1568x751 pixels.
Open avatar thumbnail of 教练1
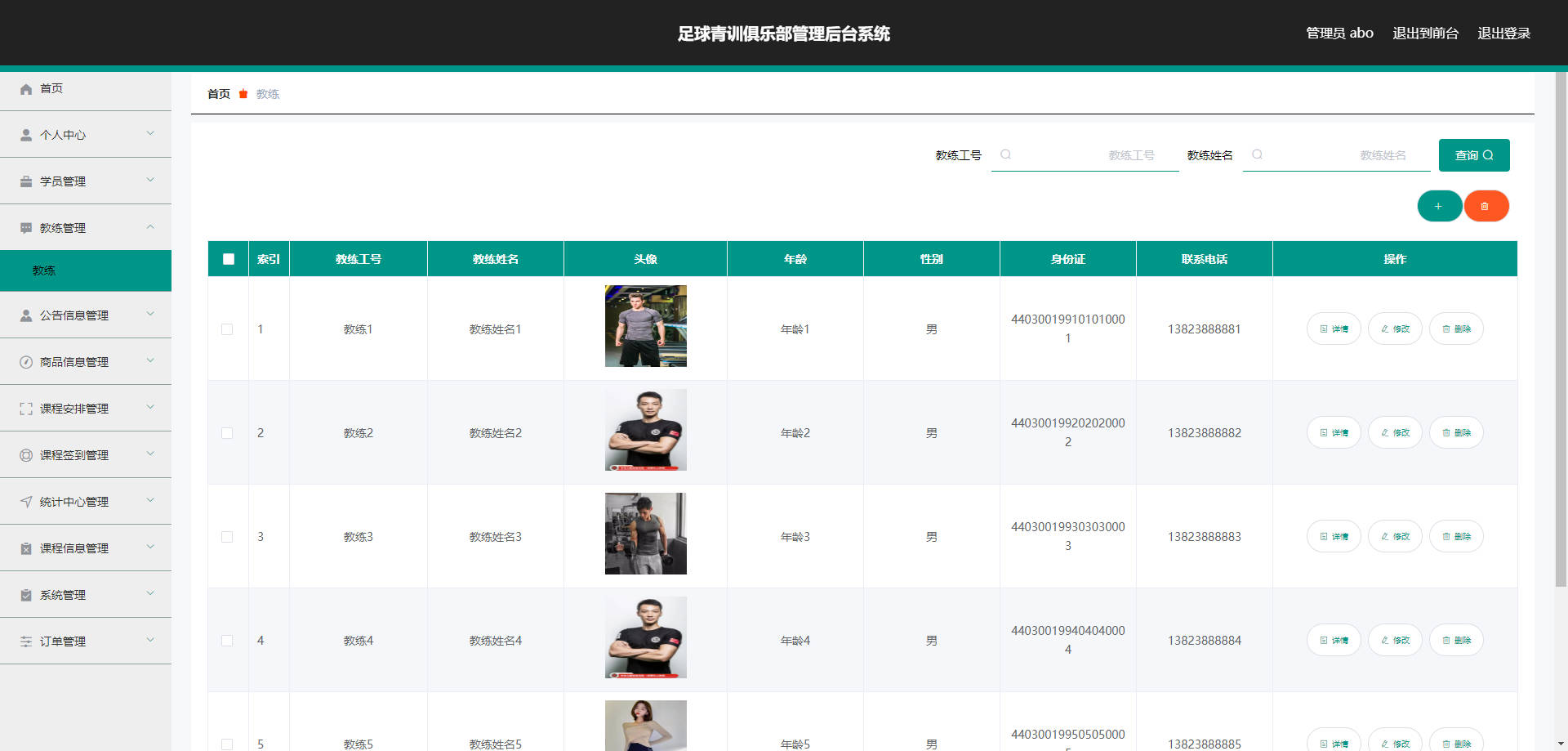pyautogui.click(x=646, y=326)
